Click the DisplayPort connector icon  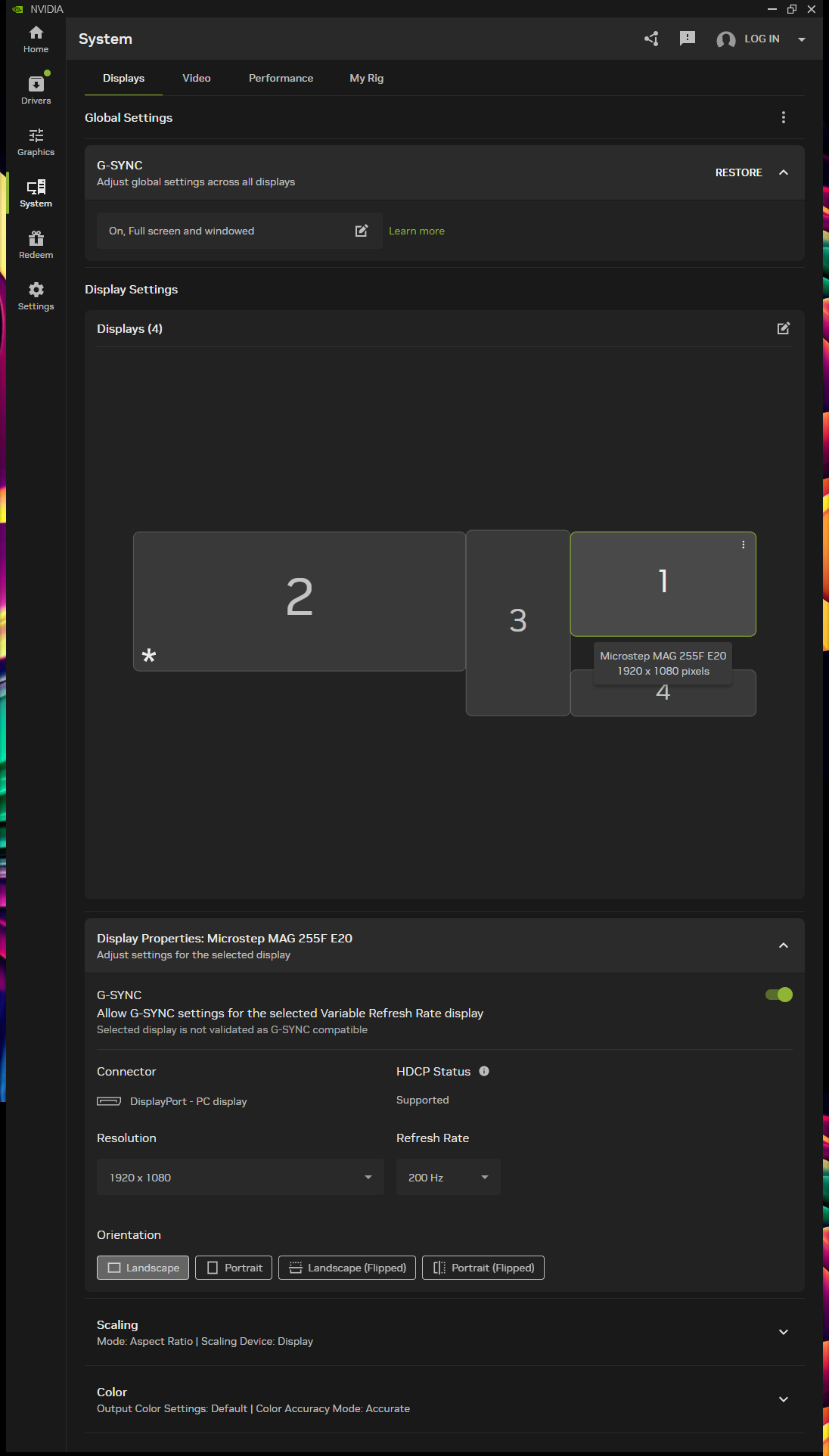(x=109, y=1101)
